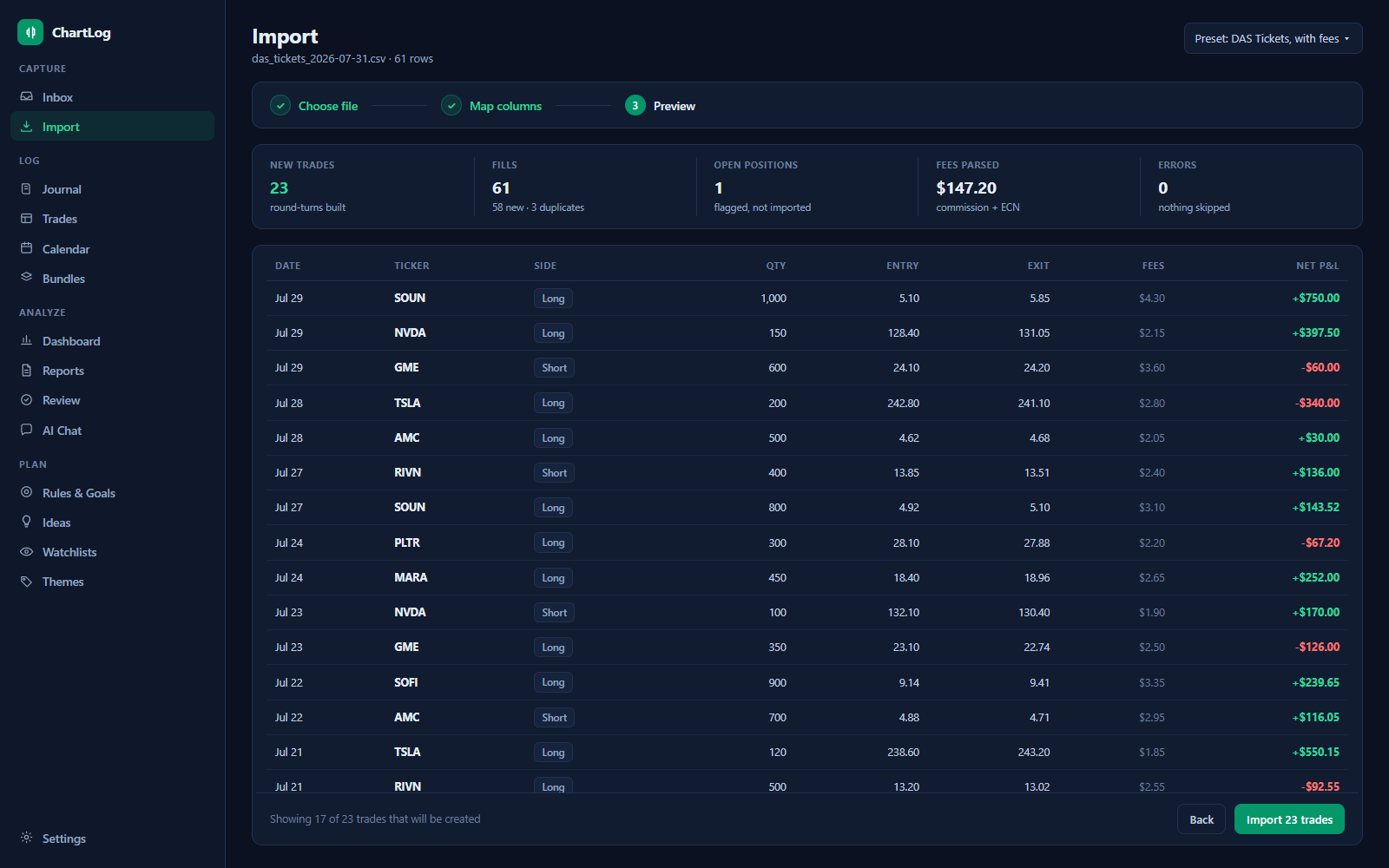Click the NET P&L column header
Screen dimensions: 1389x868
point(1317,266)
